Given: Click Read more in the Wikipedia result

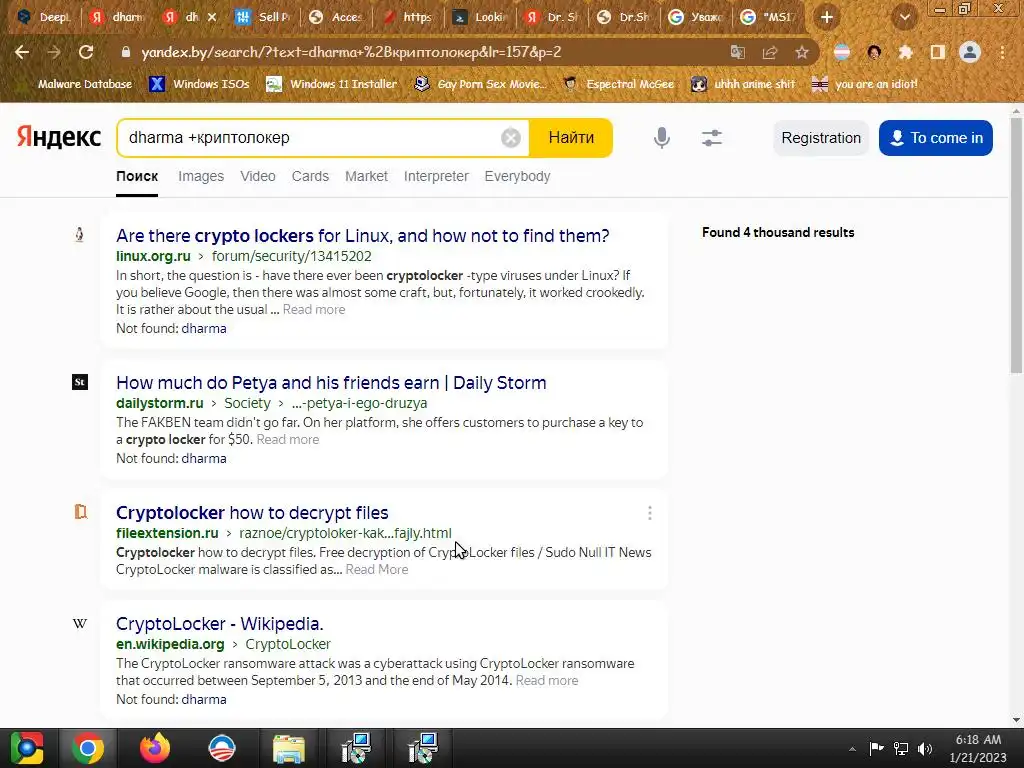Looking at the screenshot, I should coord(547,680).
